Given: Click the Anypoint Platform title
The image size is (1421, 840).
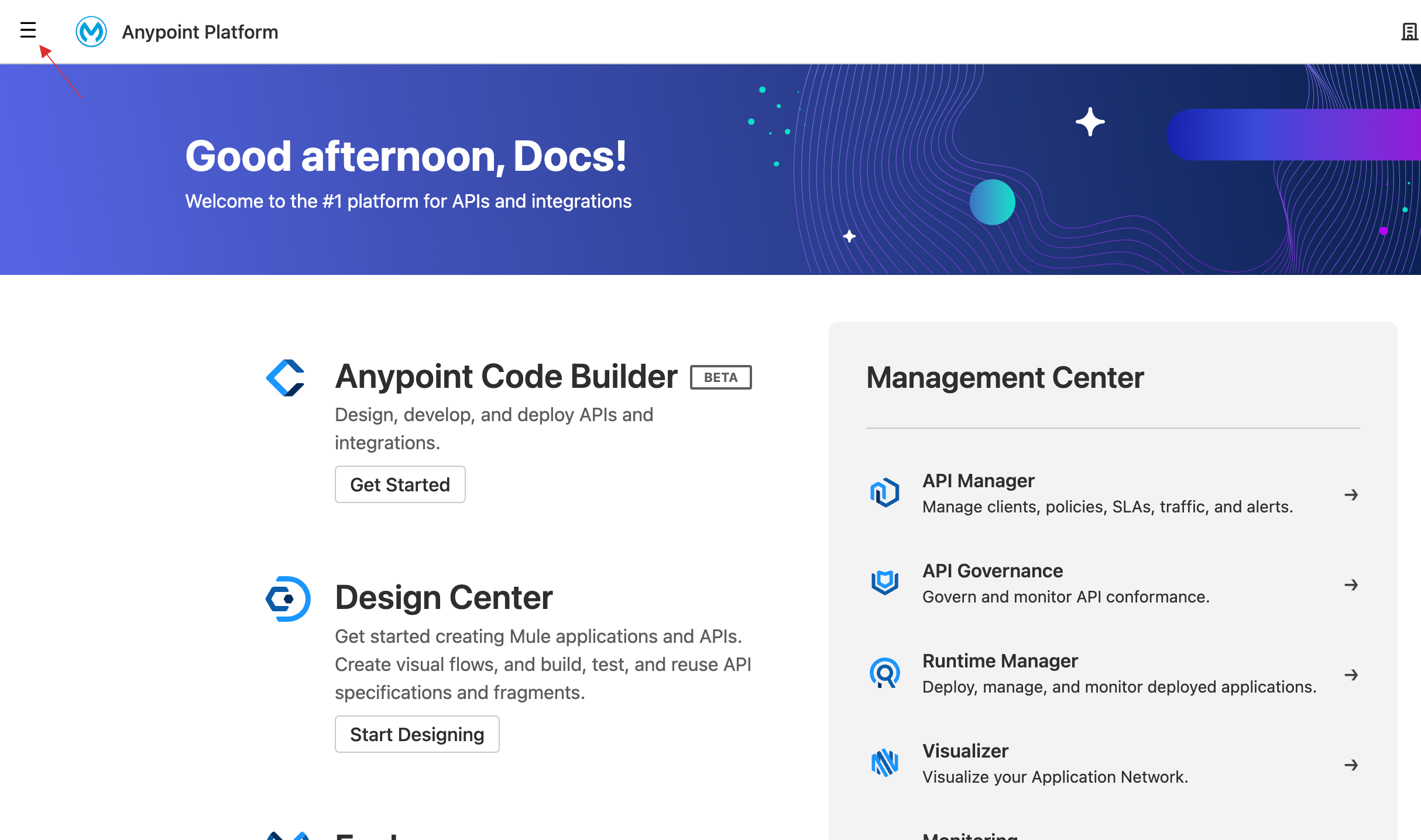Looking at the screenshot, I should coord(200,32).
